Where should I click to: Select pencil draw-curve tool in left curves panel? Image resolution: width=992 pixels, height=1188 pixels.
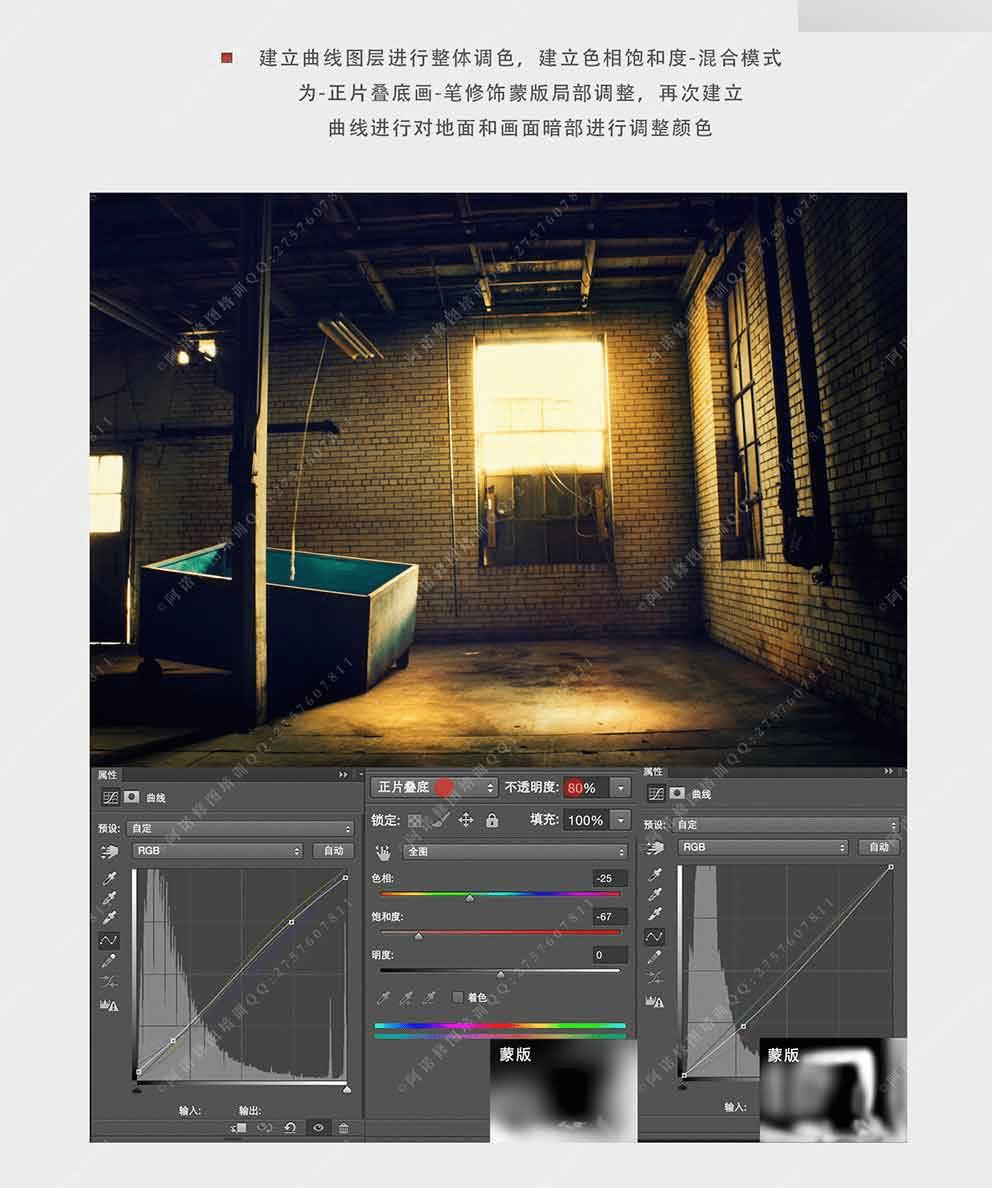[109, 961]
